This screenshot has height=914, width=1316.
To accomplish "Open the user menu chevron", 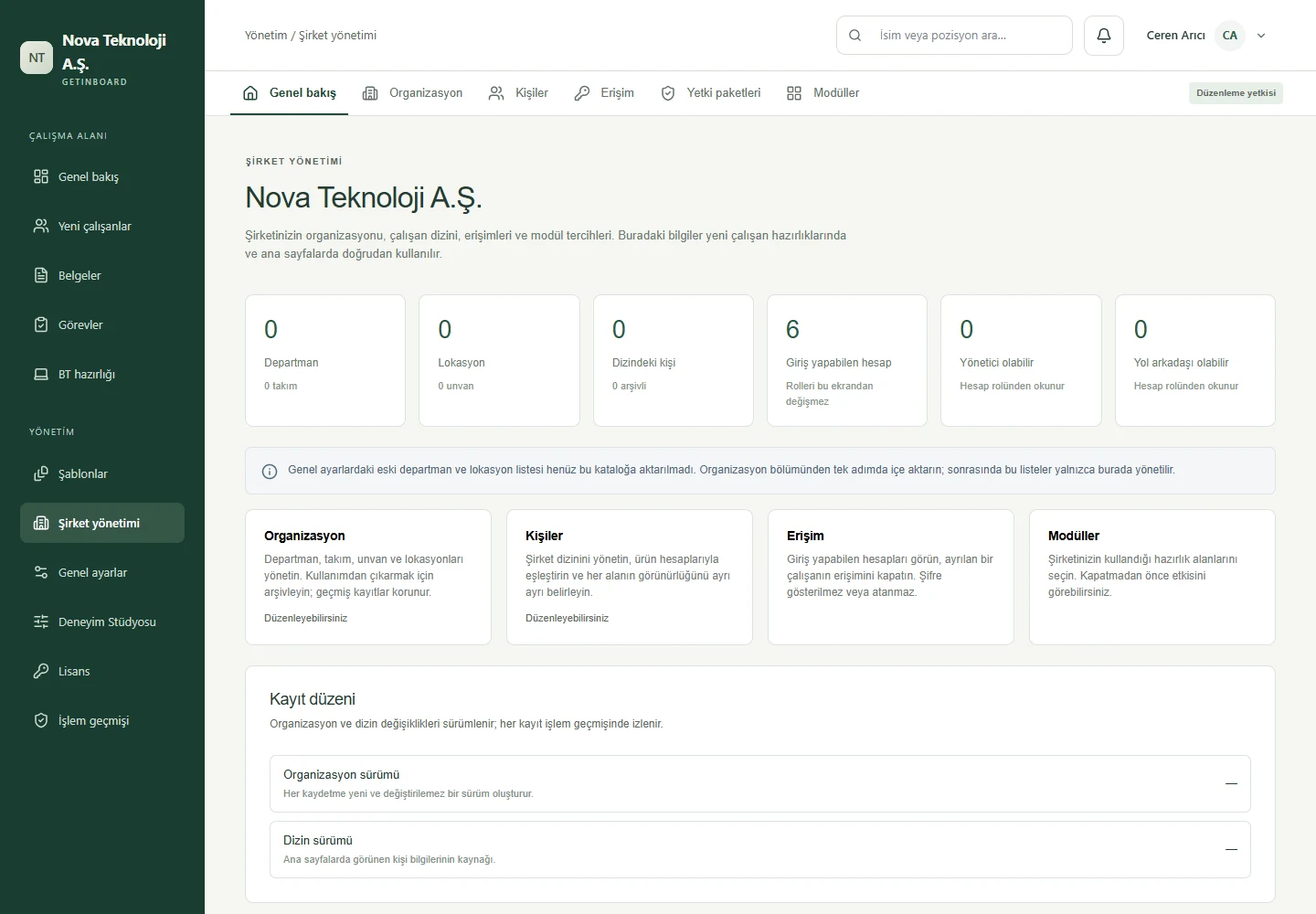I will tap(1261, 36).
